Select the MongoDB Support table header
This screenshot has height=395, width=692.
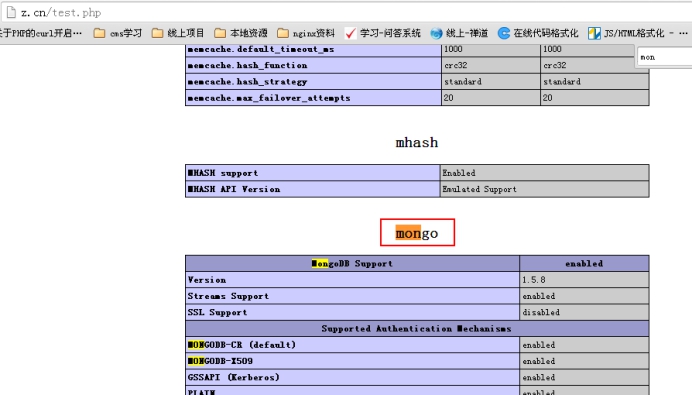coord(352,263)
